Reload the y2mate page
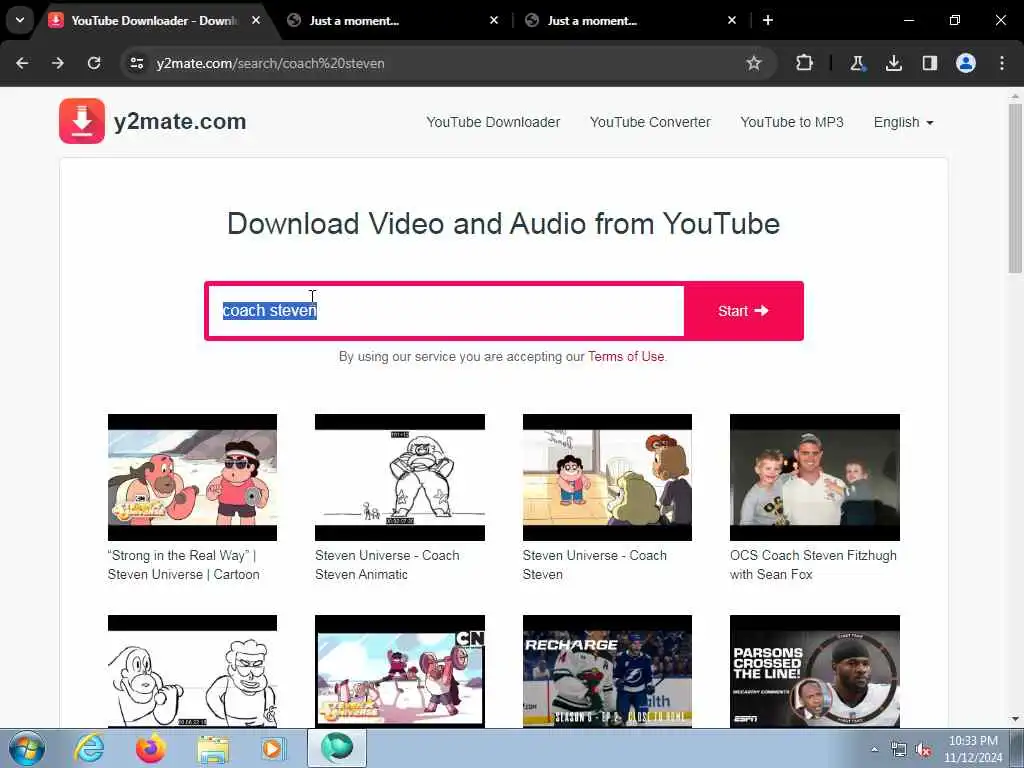This screenshot has width=1024, height=768. (x=94, y=63)
